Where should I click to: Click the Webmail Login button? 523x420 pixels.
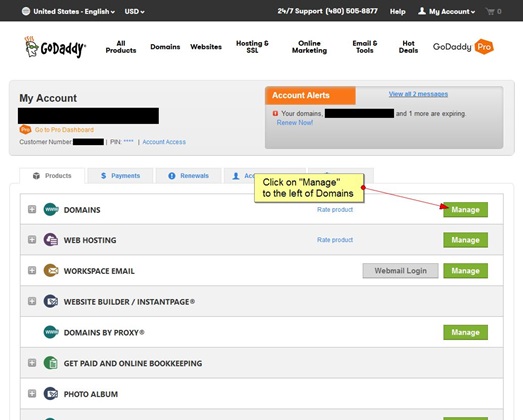coord(401,271)
